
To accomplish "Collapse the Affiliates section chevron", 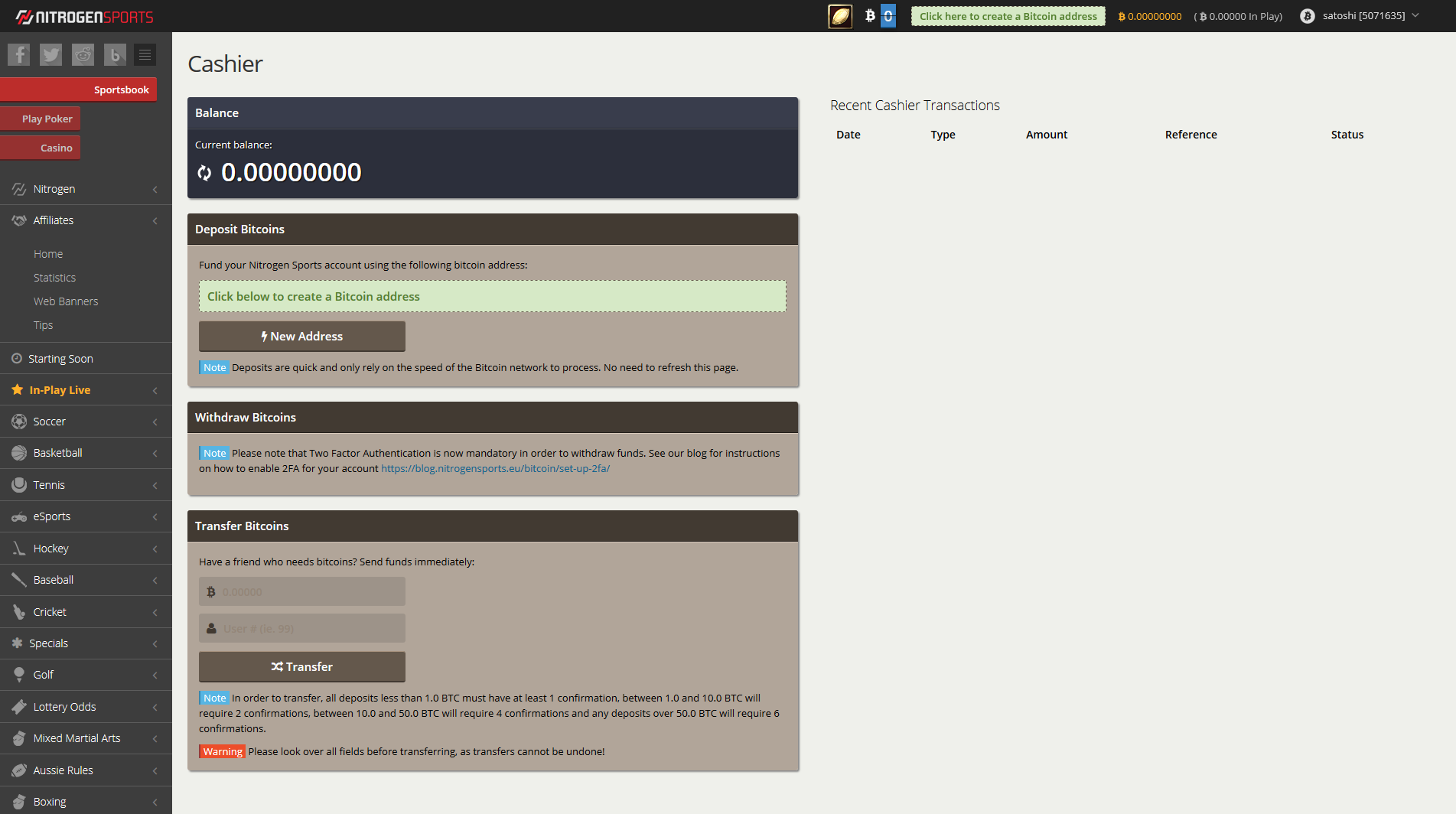I will tap(155, 220).
